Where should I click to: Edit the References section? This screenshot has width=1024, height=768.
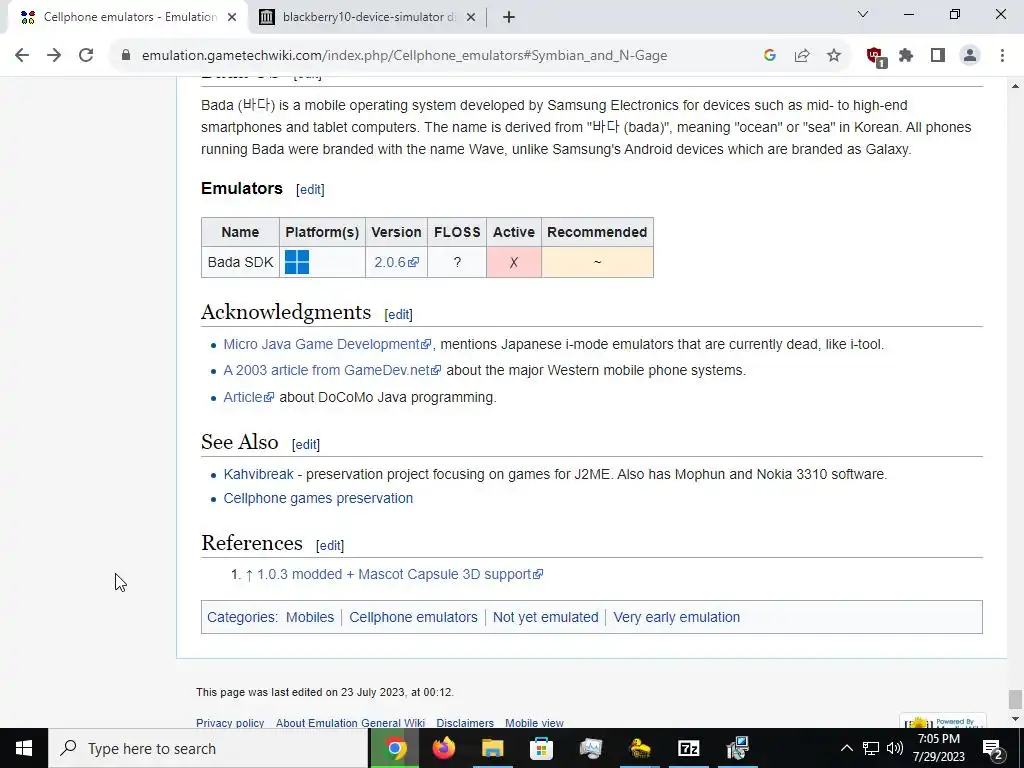pyautogui.click(x=330, y=545)
